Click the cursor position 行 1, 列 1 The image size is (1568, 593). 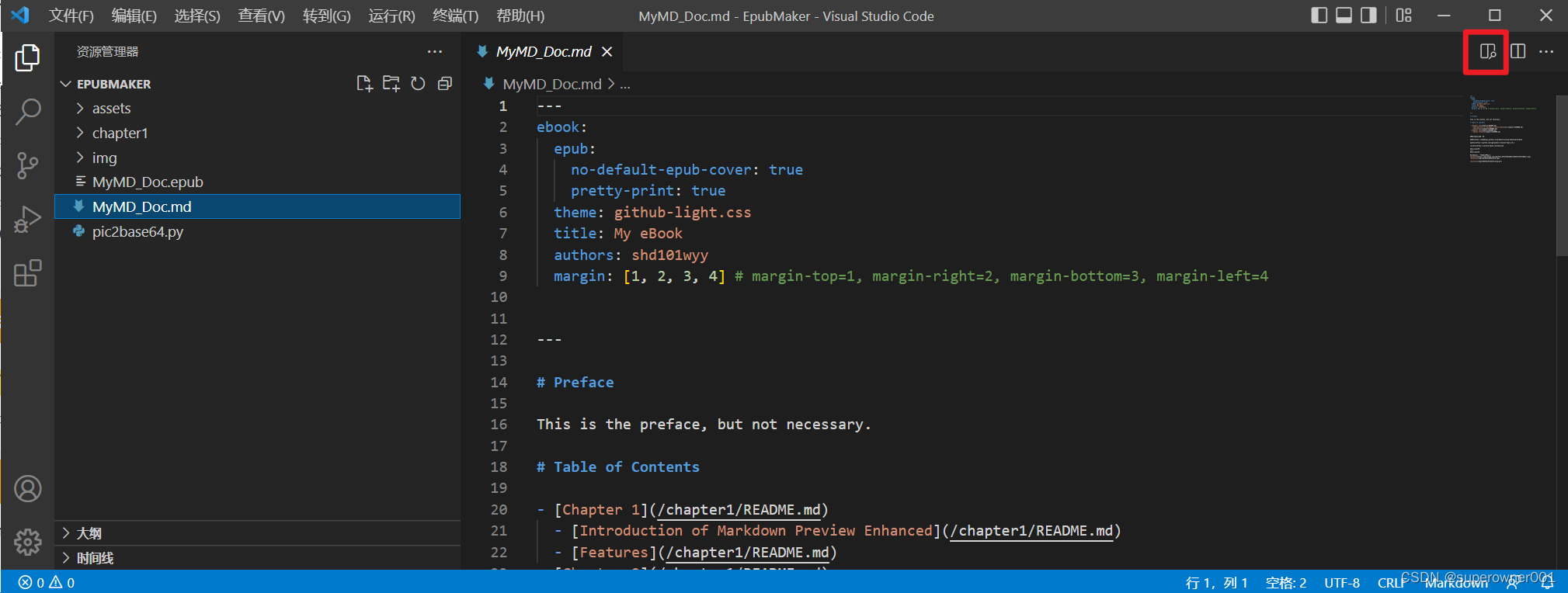tap(1216, 583)
